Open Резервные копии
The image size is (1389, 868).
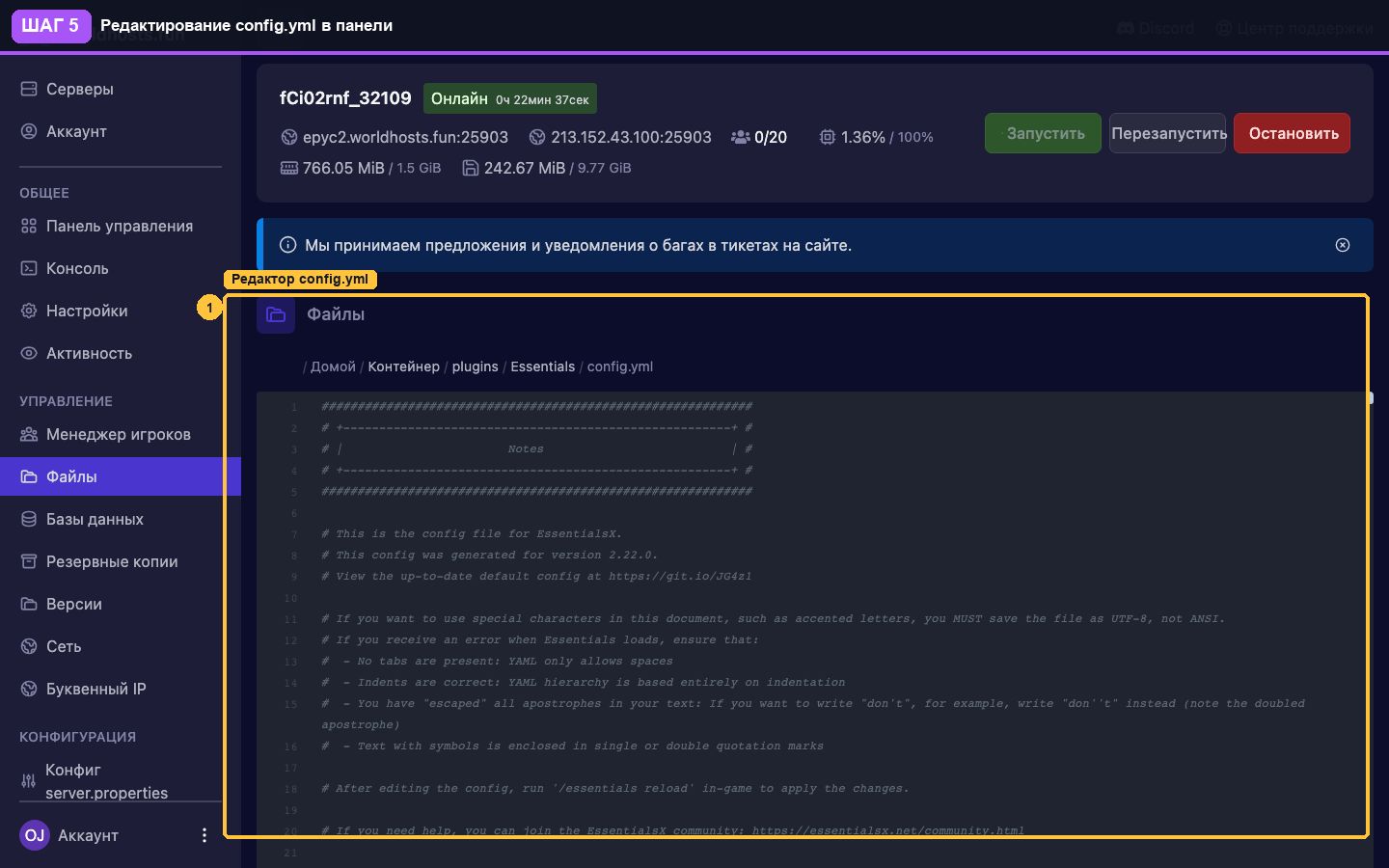[111, 561]
